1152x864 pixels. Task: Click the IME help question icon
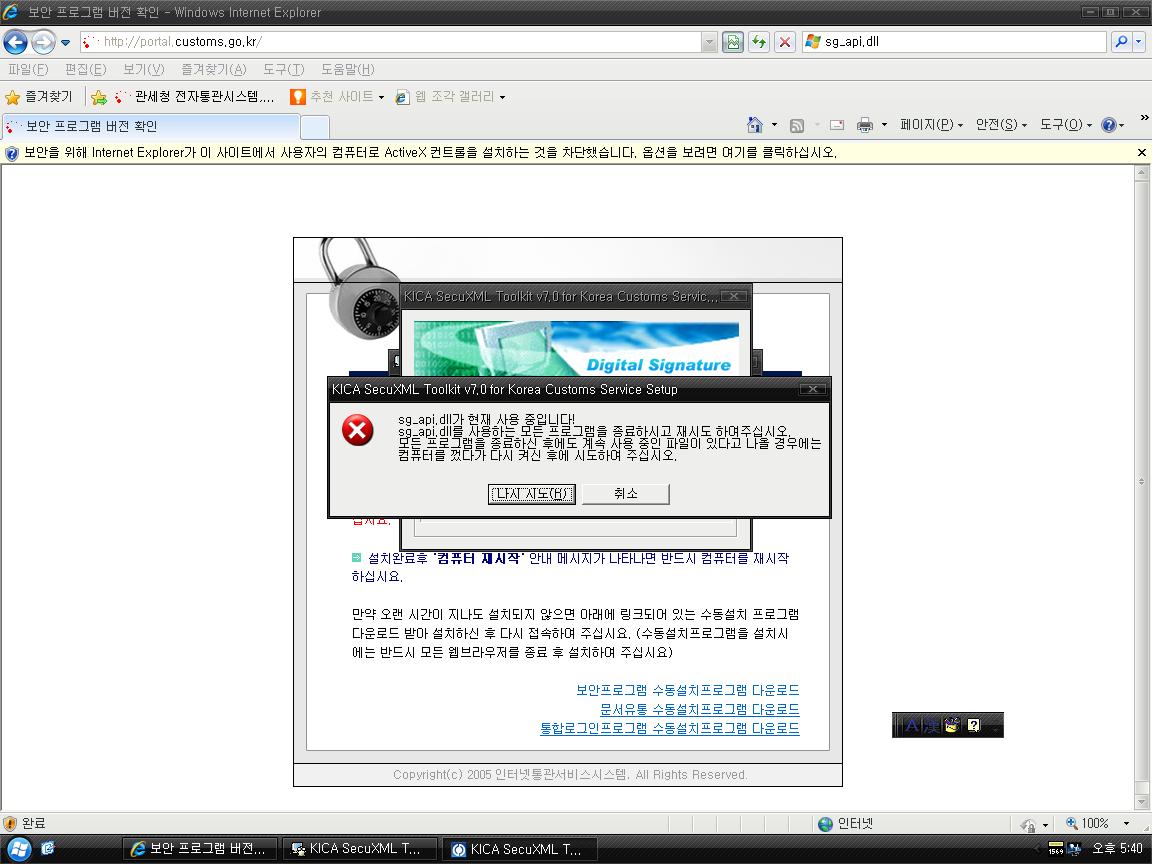(x=973, y=726)
